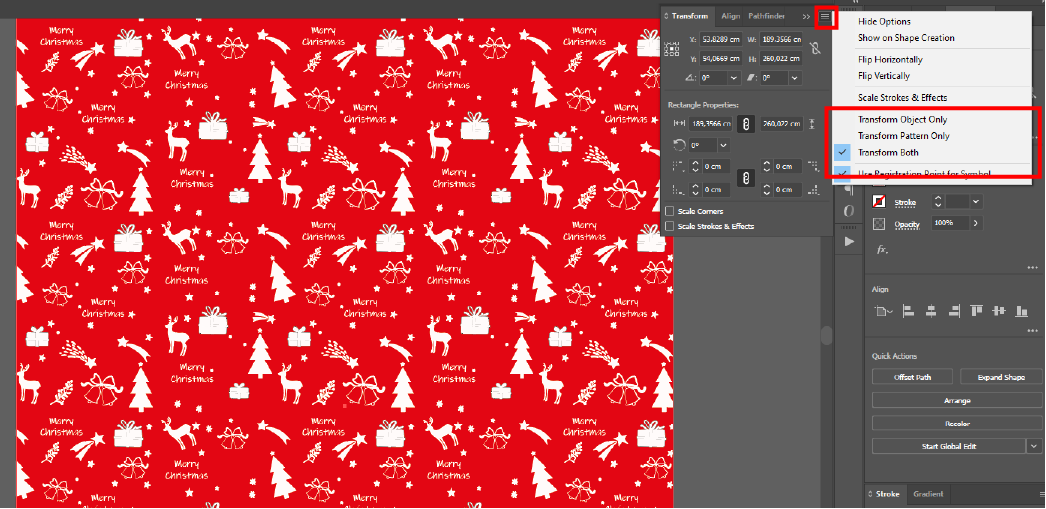This screenshot has height=509, width=1046.
Task: Expand the rotate angle dropdown
Action: pyautogui.click(x=734, y=78)
